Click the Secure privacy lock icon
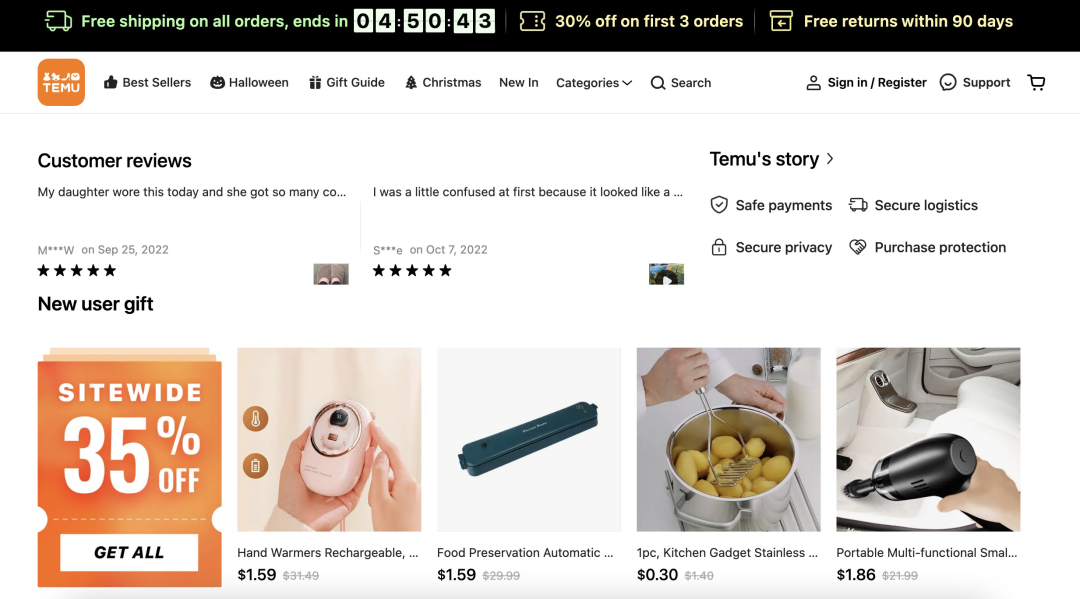Screen dimensions: 1080x599 pos(719,247)
